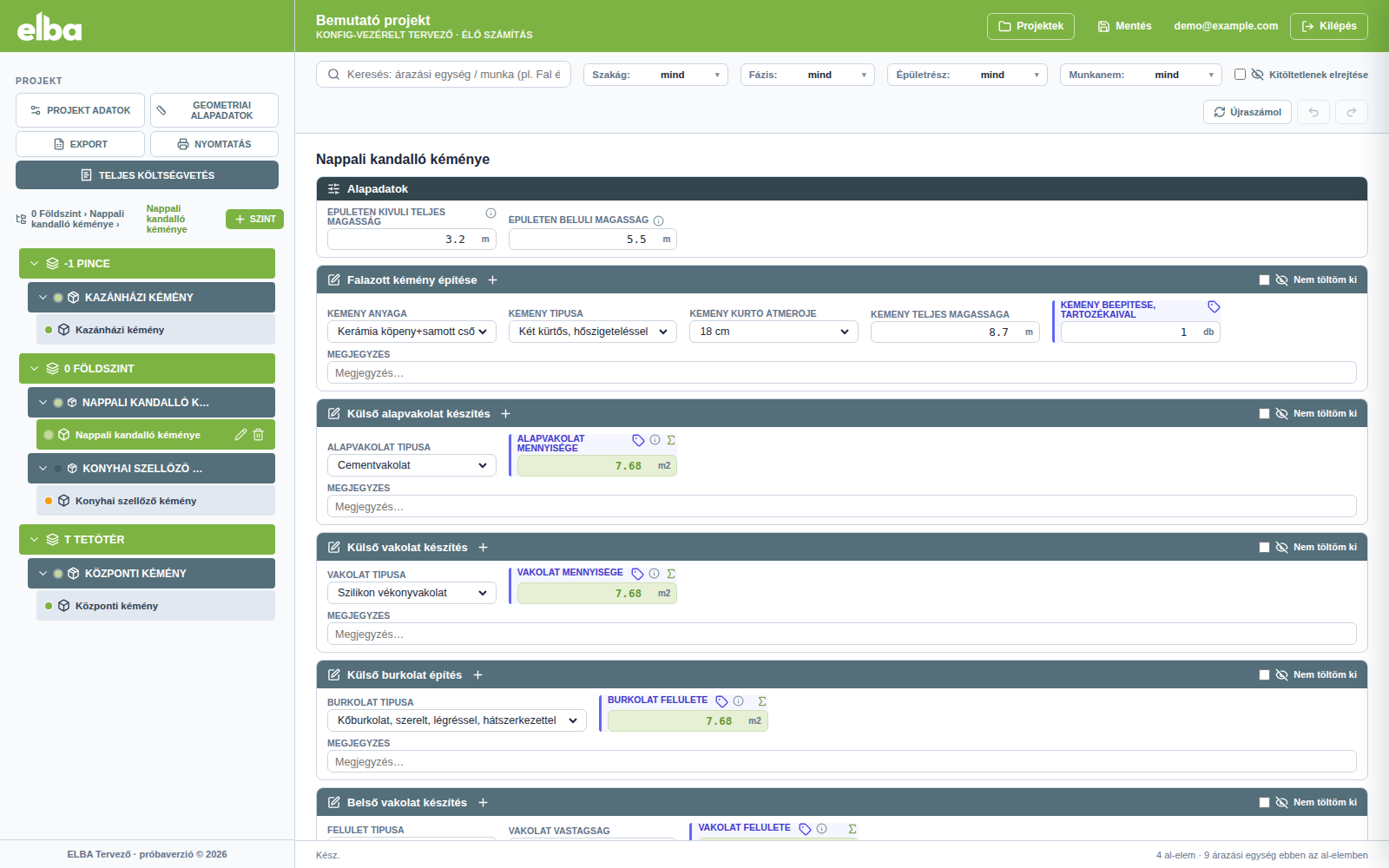1389x868 pixels.
Task: Select Kazánházi kémény tree item
Action: [x=155, y=330]
